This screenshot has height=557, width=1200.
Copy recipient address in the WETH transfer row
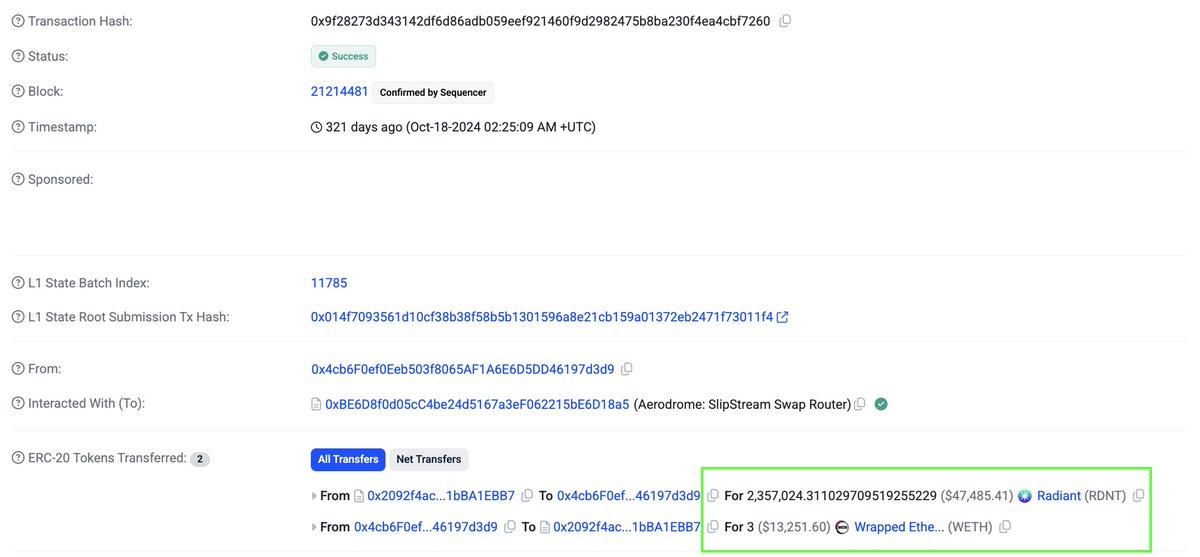point(713,527)
